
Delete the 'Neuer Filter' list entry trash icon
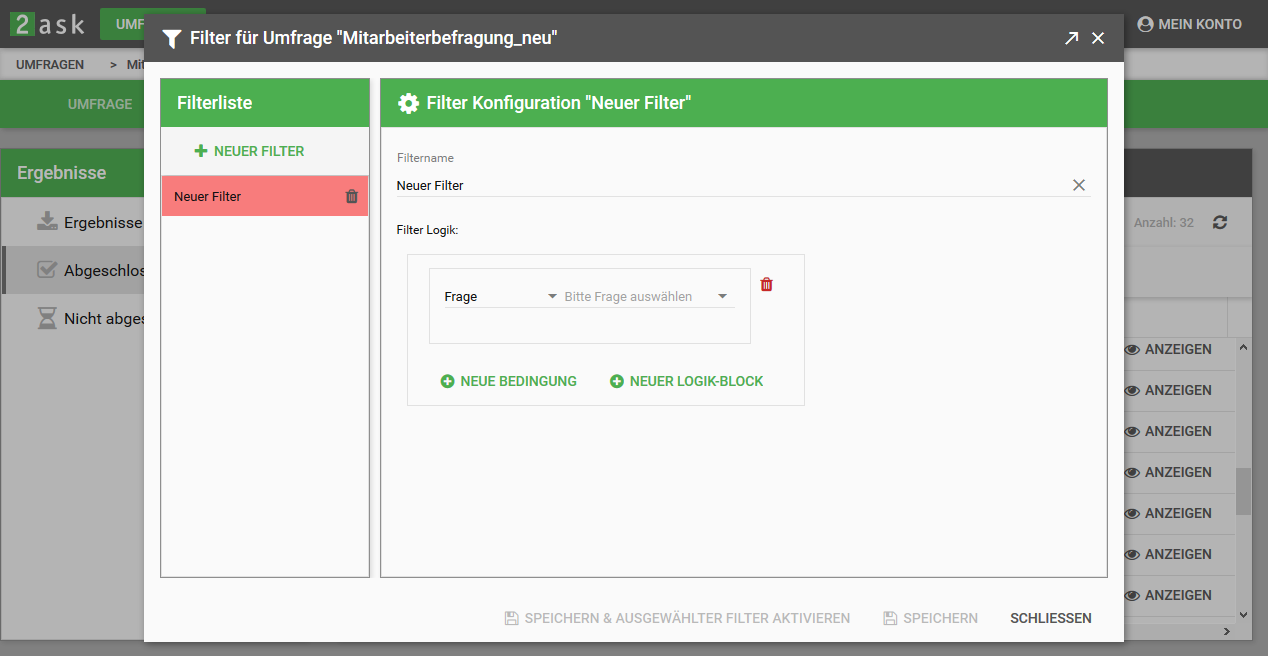[x=352, y=197]
